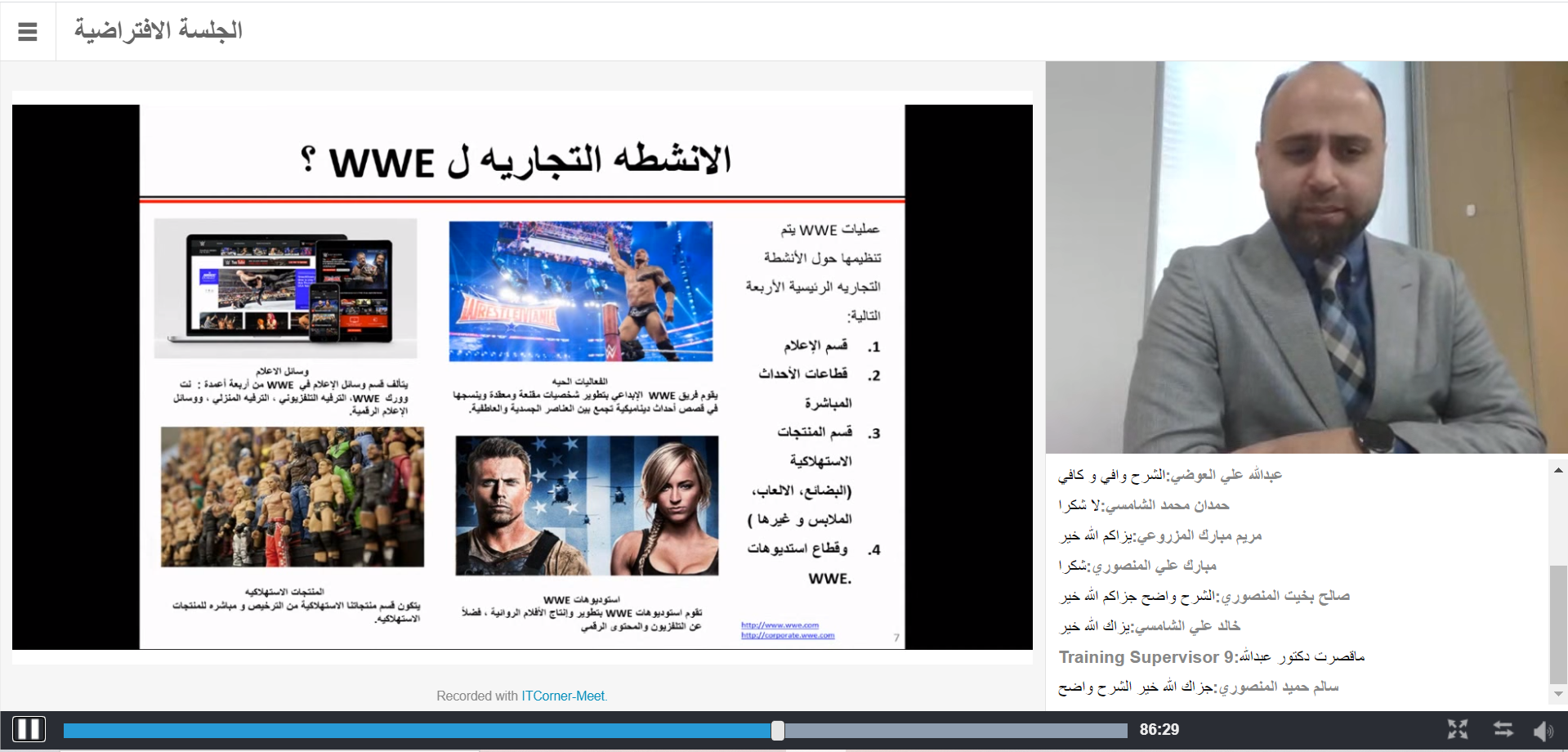This screenshot has width=1568, height=752.
Task: Click the Training Supervisor 9 chat message
Action: 1212,656
